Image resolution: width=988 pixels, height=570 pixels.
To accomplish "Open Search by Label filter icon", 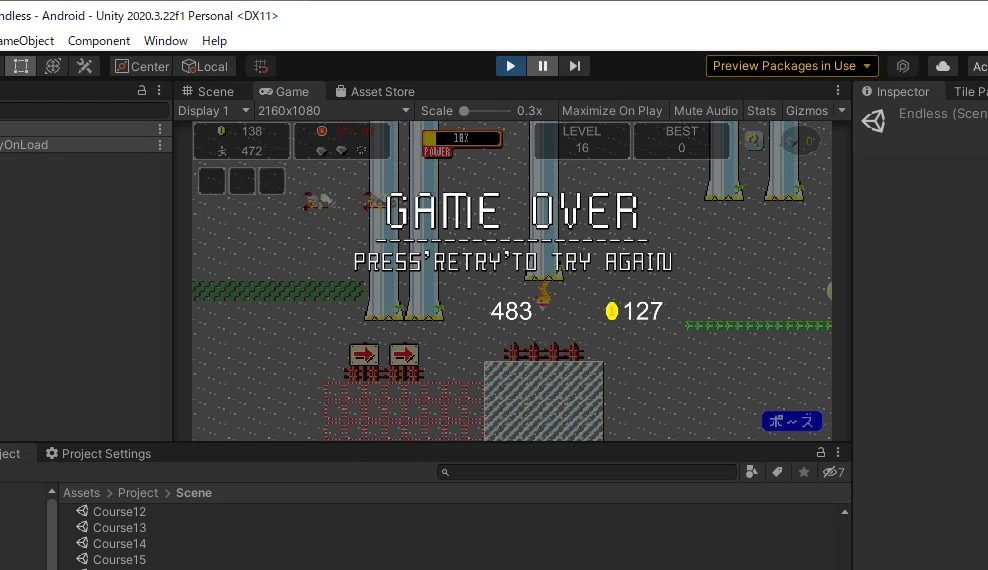I will tap(778, 472).
